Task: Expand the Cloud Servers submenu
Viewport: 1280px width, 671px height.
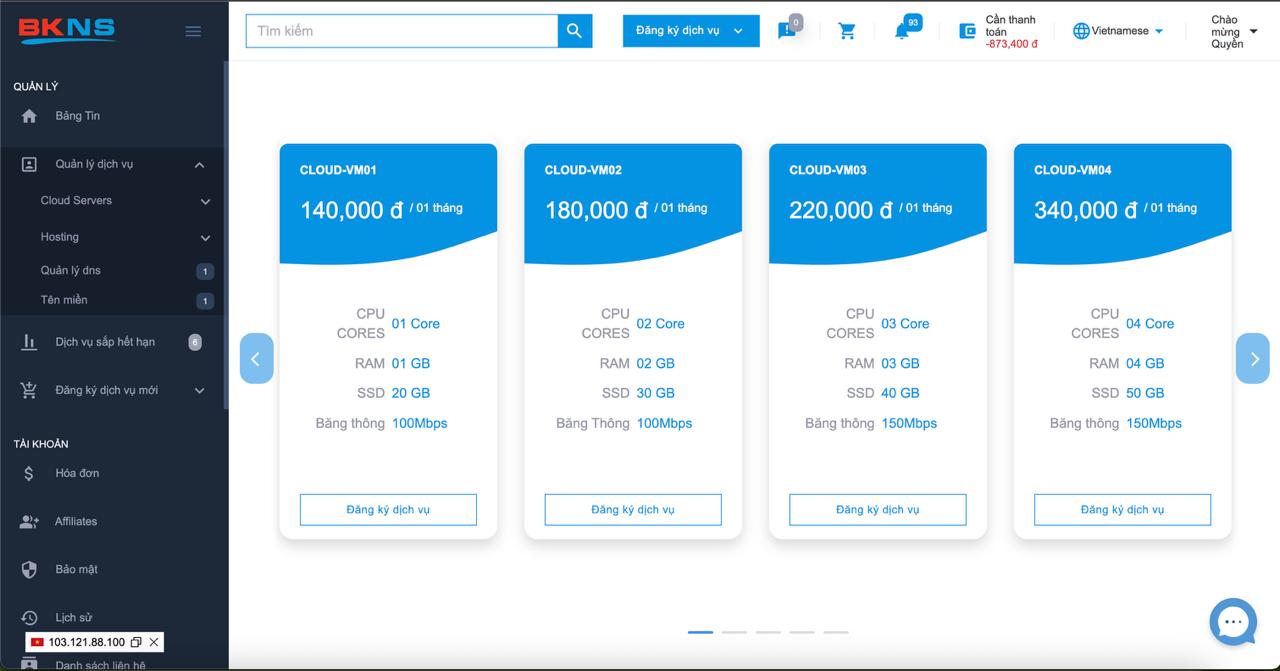Action: point(205,201)
